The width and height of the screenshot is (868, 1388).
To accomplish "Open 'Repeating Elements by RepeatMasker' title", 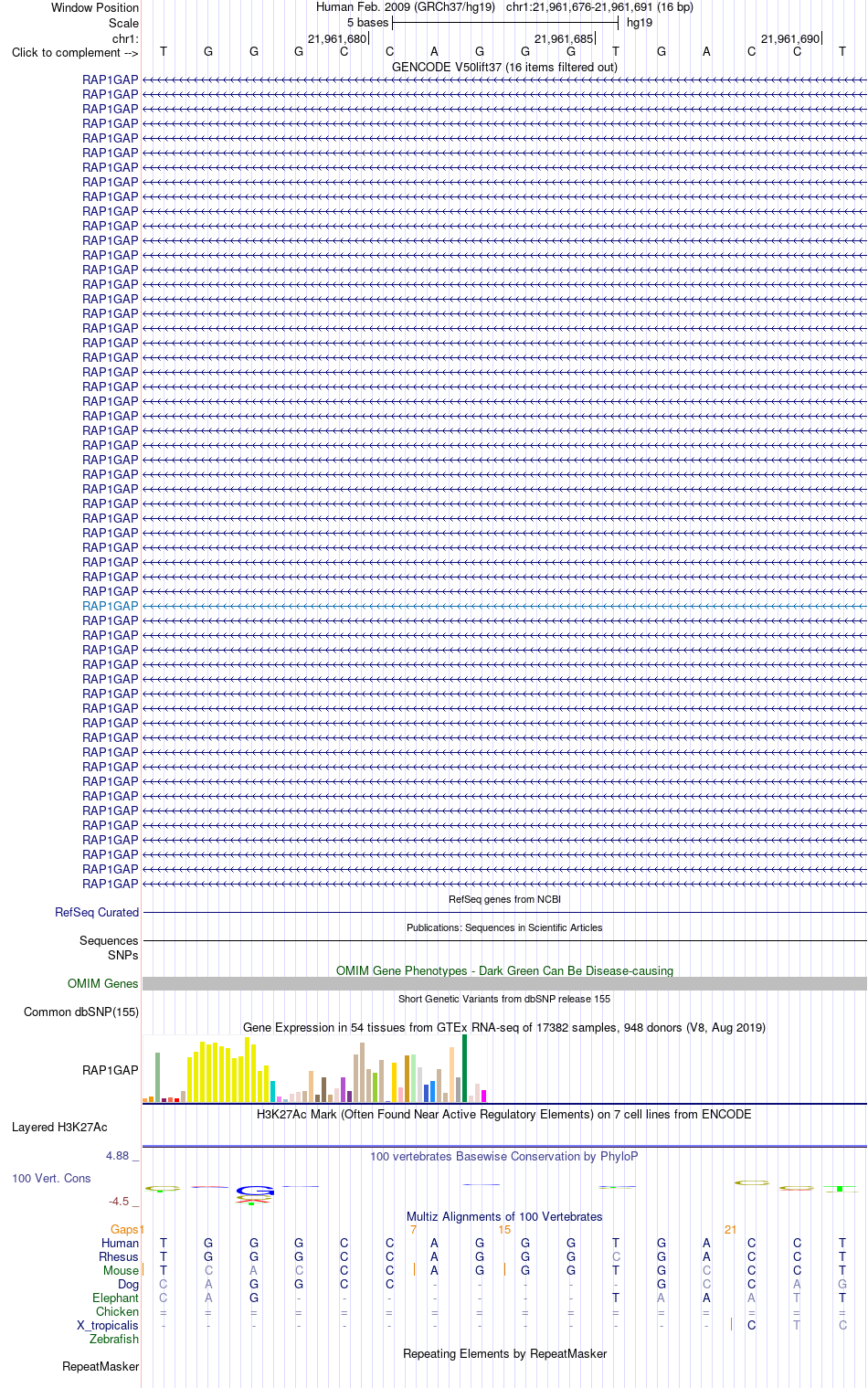I will pyautogui.click(x=504, y=1353).
